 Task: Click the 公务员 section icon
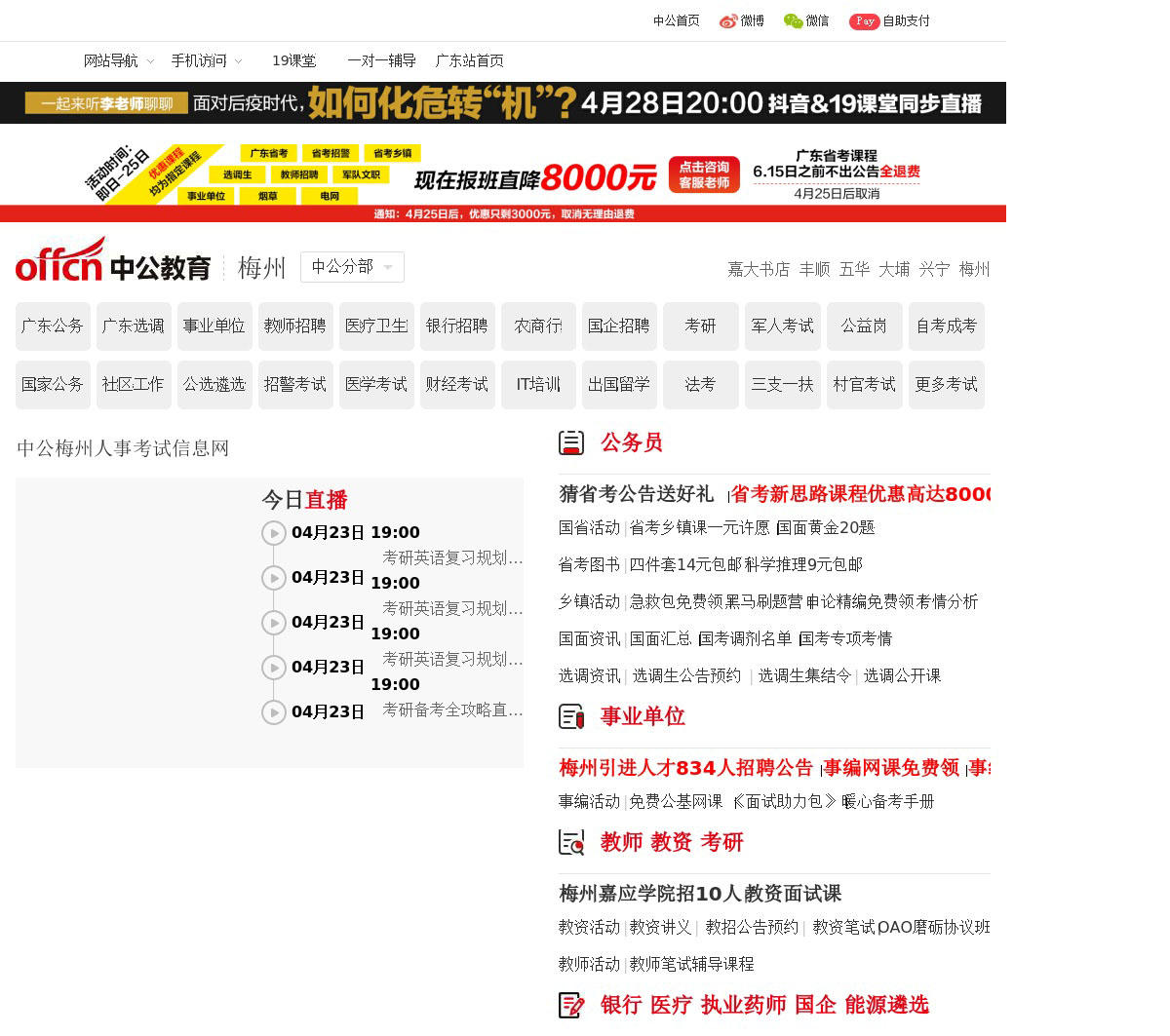(x=571, y=443)
